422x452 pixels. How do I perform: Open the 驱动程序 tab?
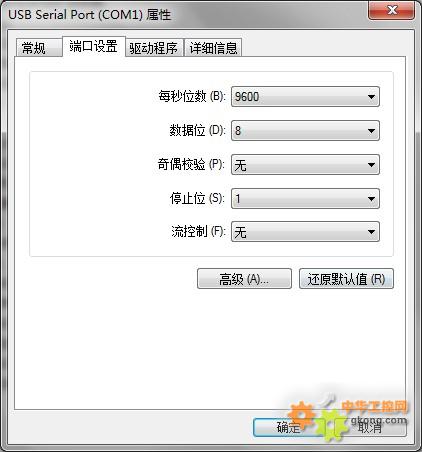[154, 48]
